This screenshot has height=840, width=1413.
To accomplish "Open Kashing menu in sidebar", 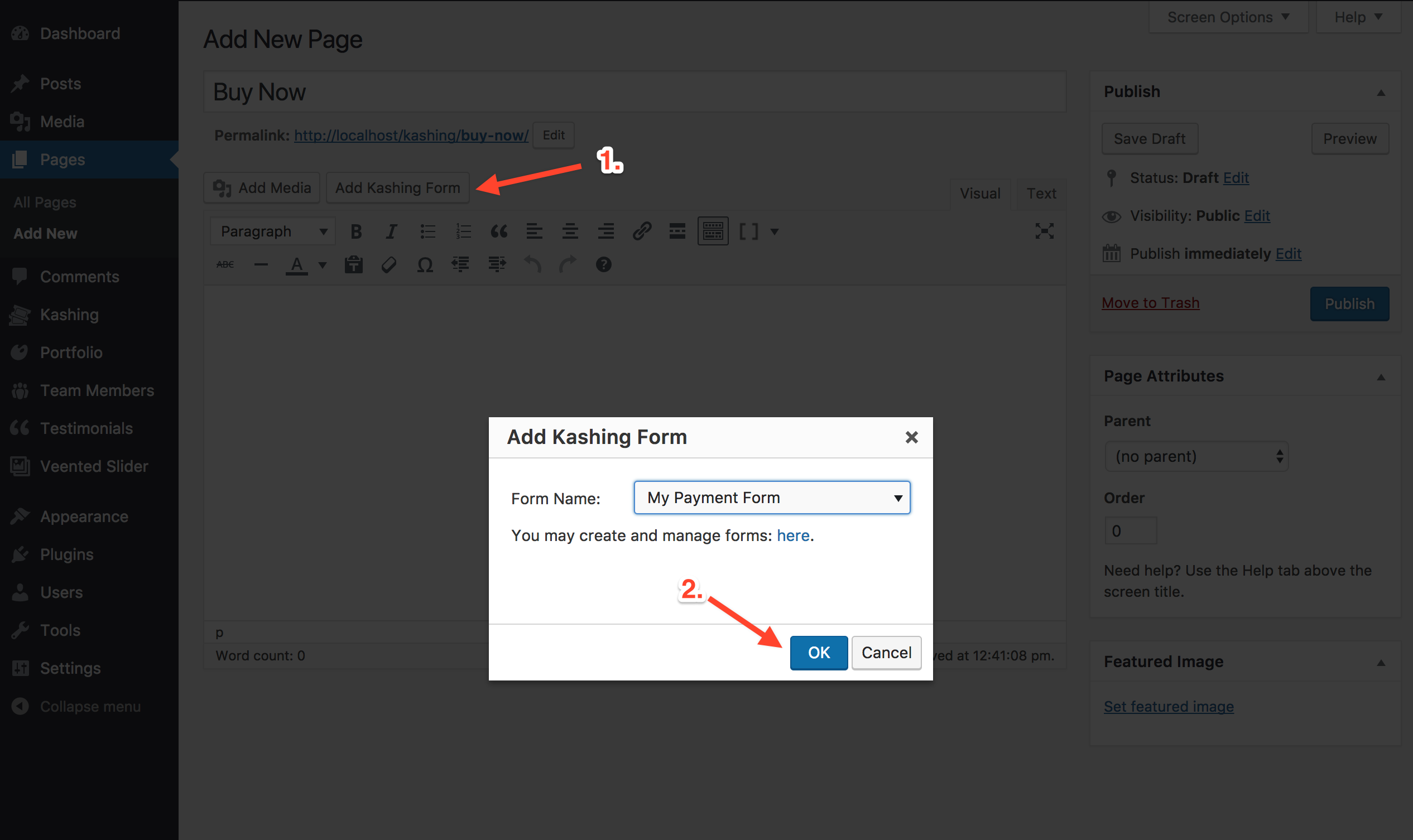I will [69, 315].
